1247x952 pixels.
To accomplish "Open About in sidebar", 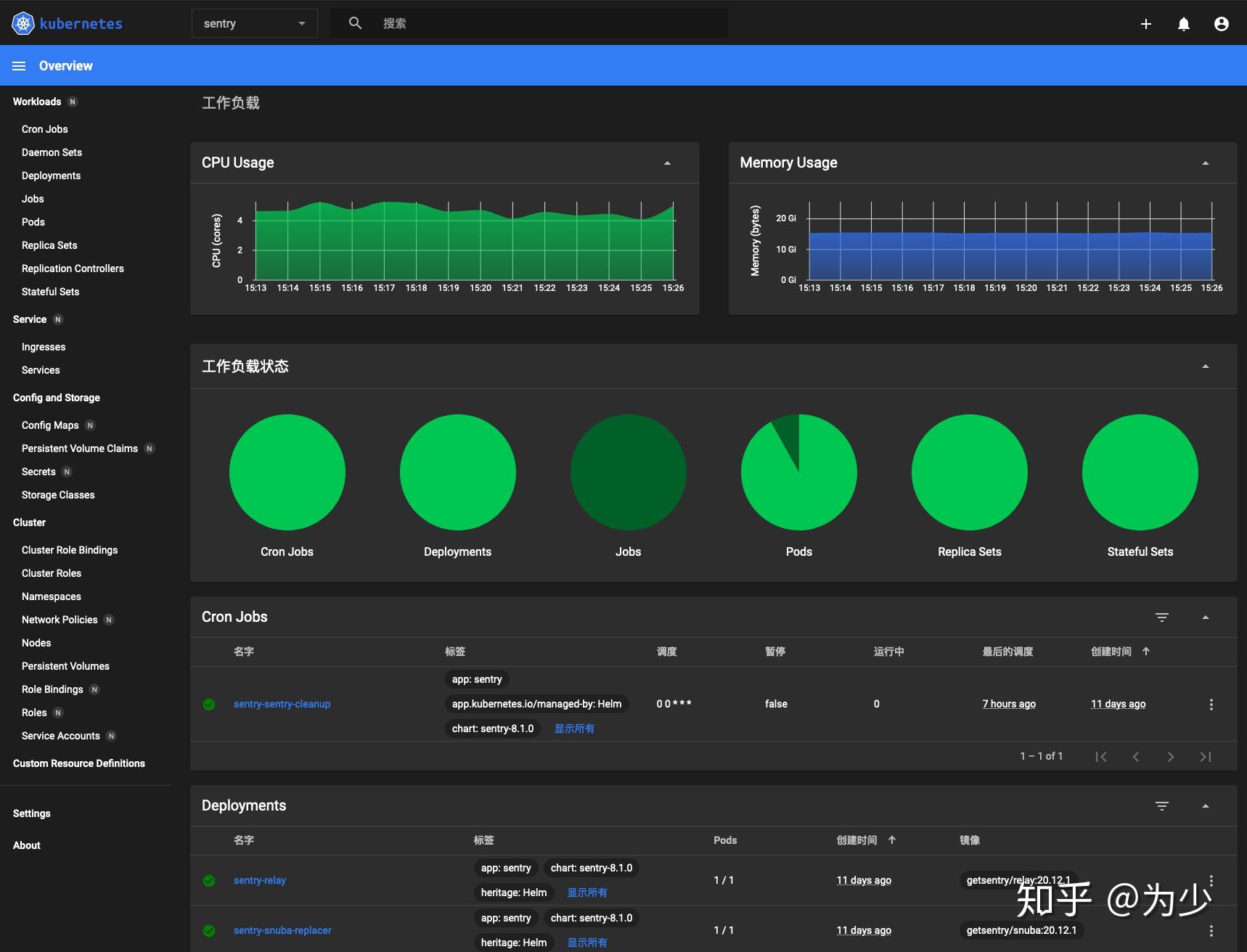I will point(27,845).
